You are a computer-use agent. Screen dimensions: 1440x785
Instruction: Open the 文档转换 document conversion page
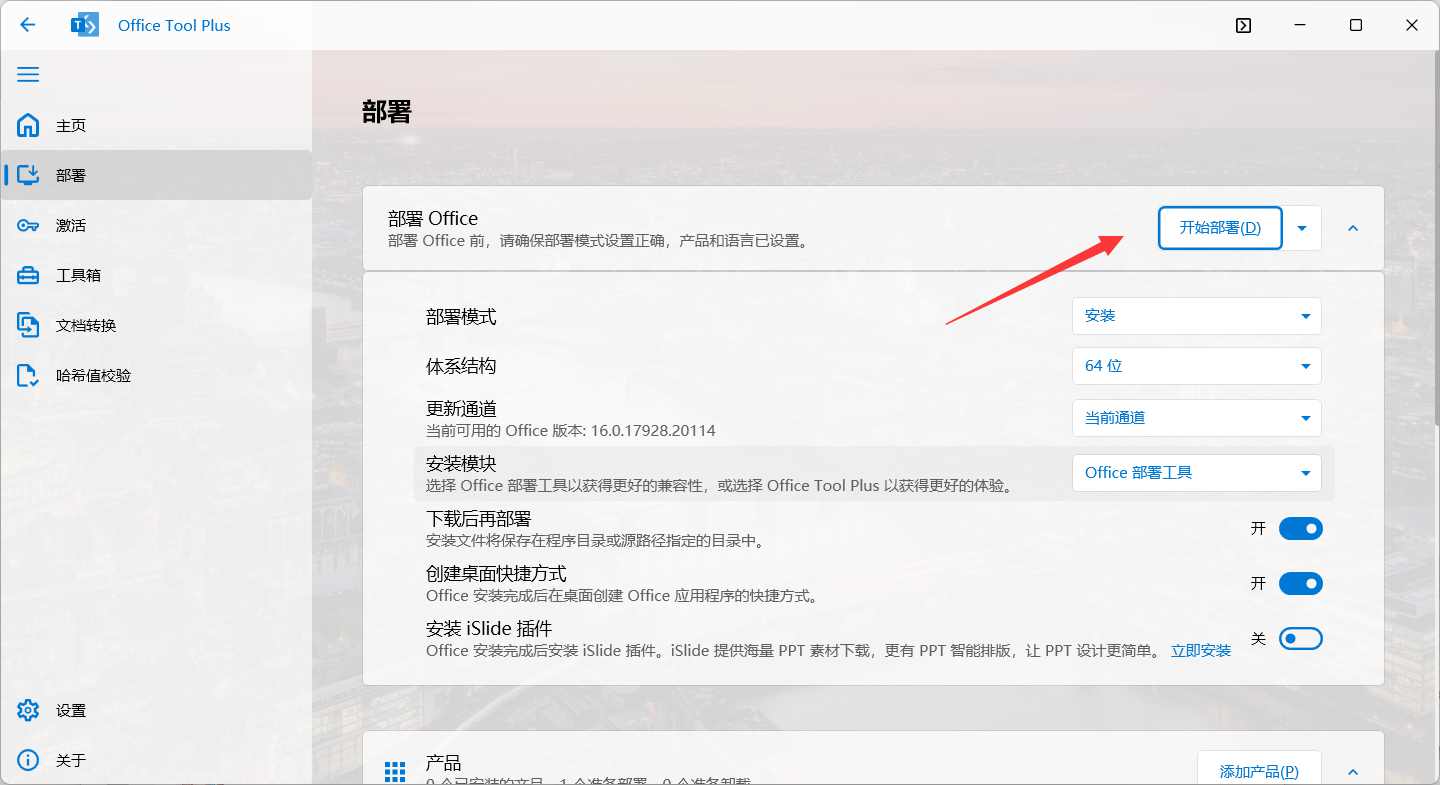tap(85, 326)
